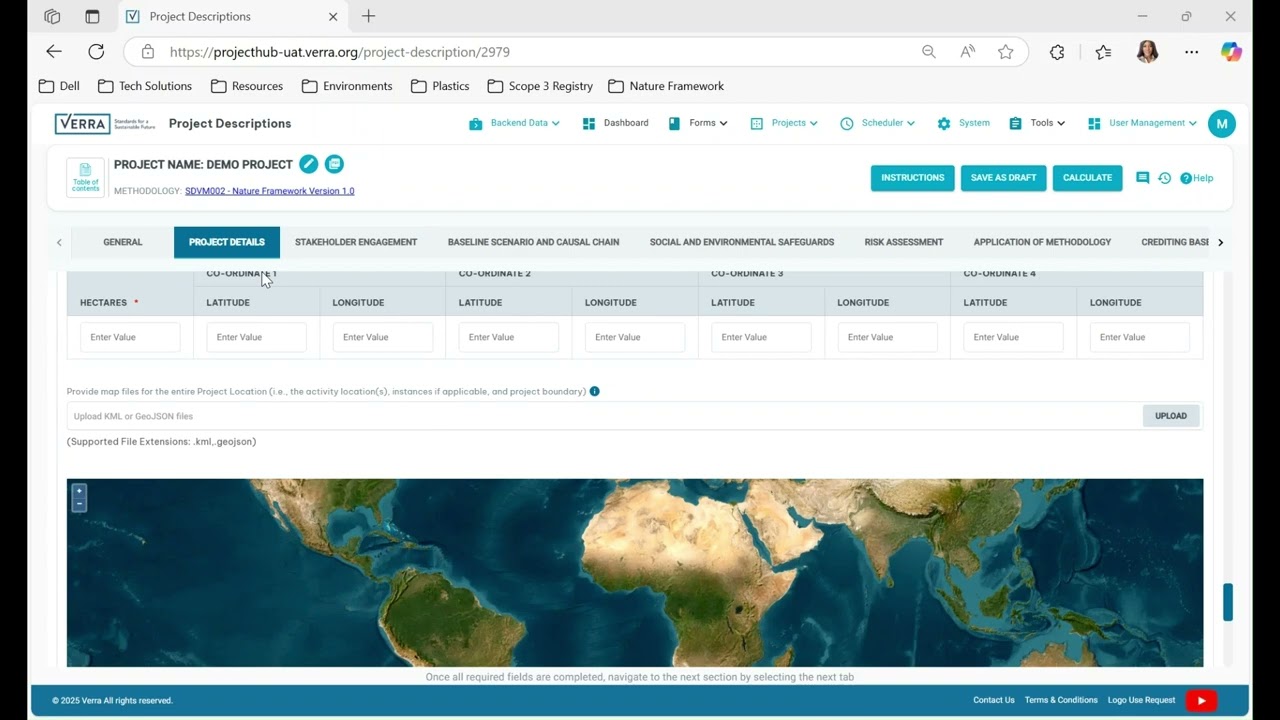Open Help link

(x=1196, y=178)
